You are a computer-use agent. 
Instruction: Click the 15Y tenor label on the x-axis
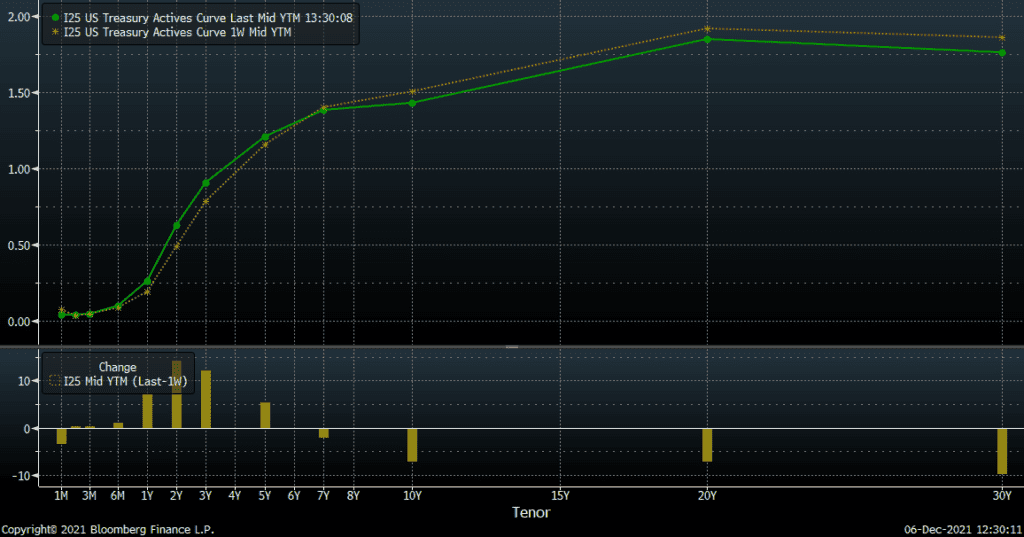click(x=560, y=496)
